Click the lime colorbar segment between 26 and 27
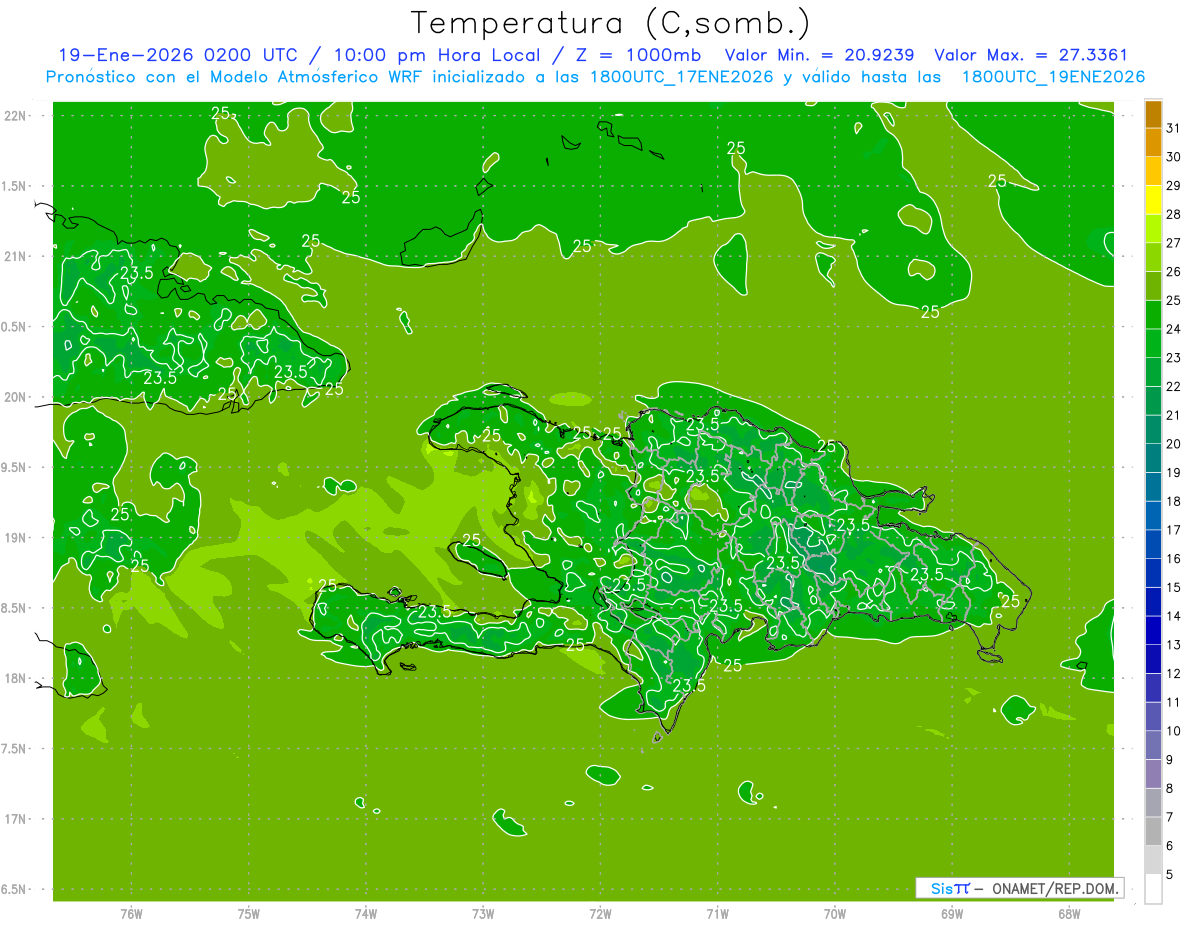This screenshot has width=1200, height=927. point(1153,257)
